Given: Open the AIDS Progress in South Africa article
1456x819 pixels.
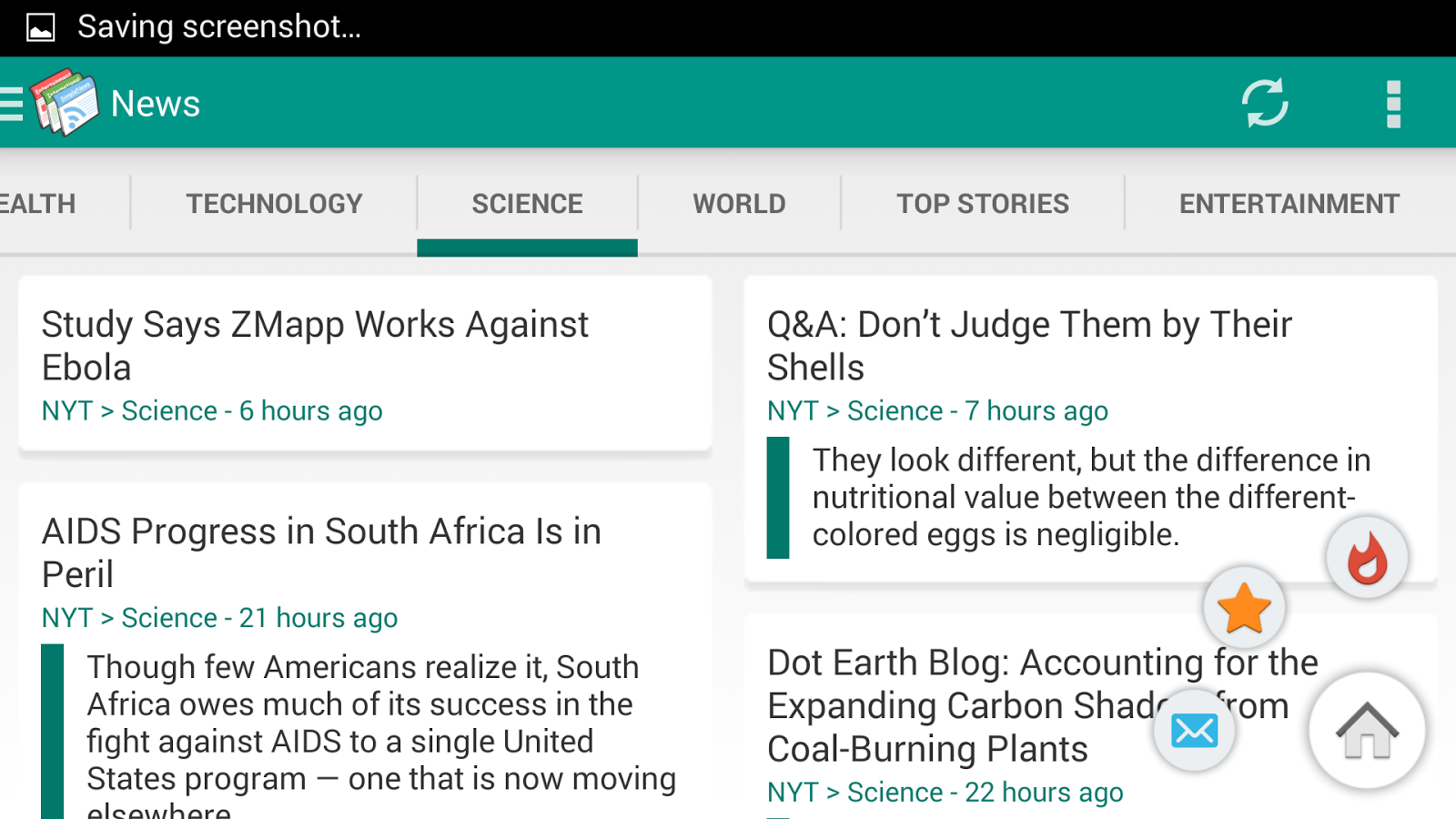Looking at the screenshot, I should (321, 552).
